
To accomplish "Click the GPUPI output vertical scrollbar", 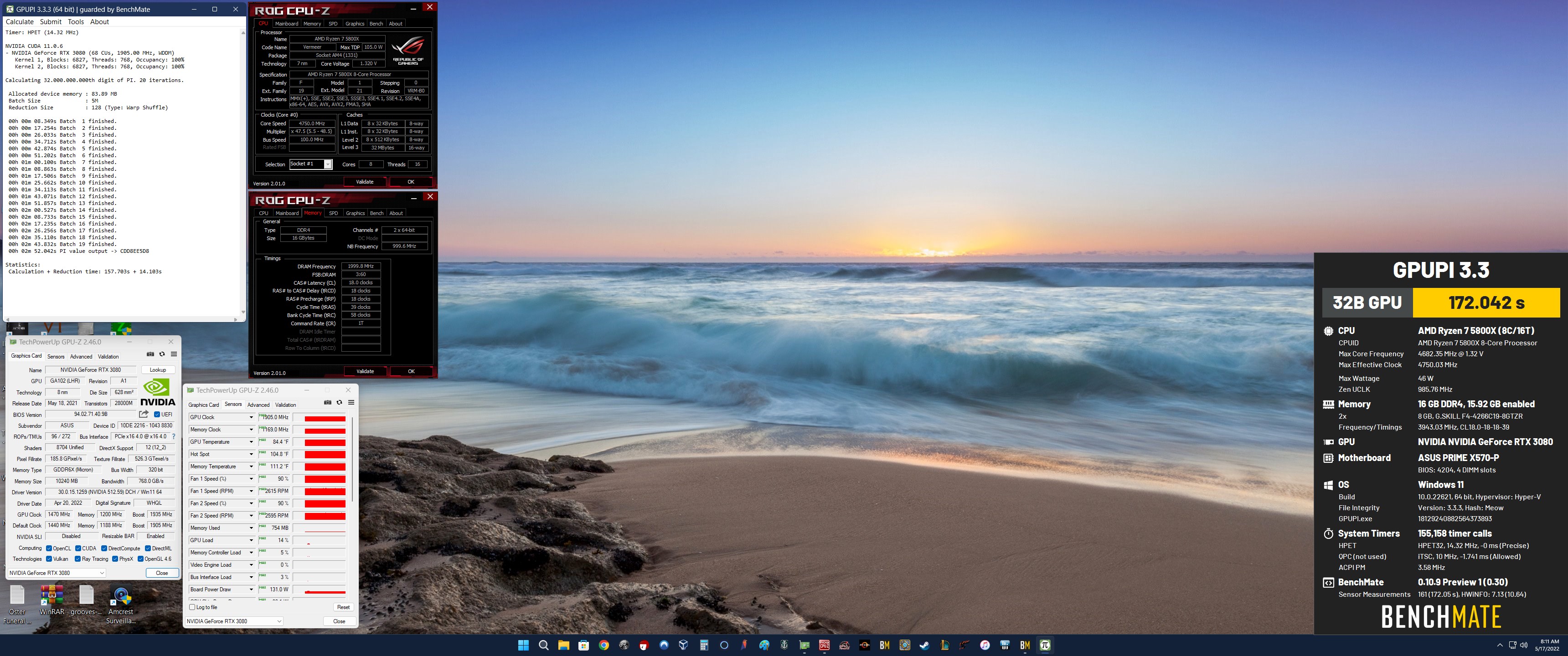I will (x=243, y=172).
